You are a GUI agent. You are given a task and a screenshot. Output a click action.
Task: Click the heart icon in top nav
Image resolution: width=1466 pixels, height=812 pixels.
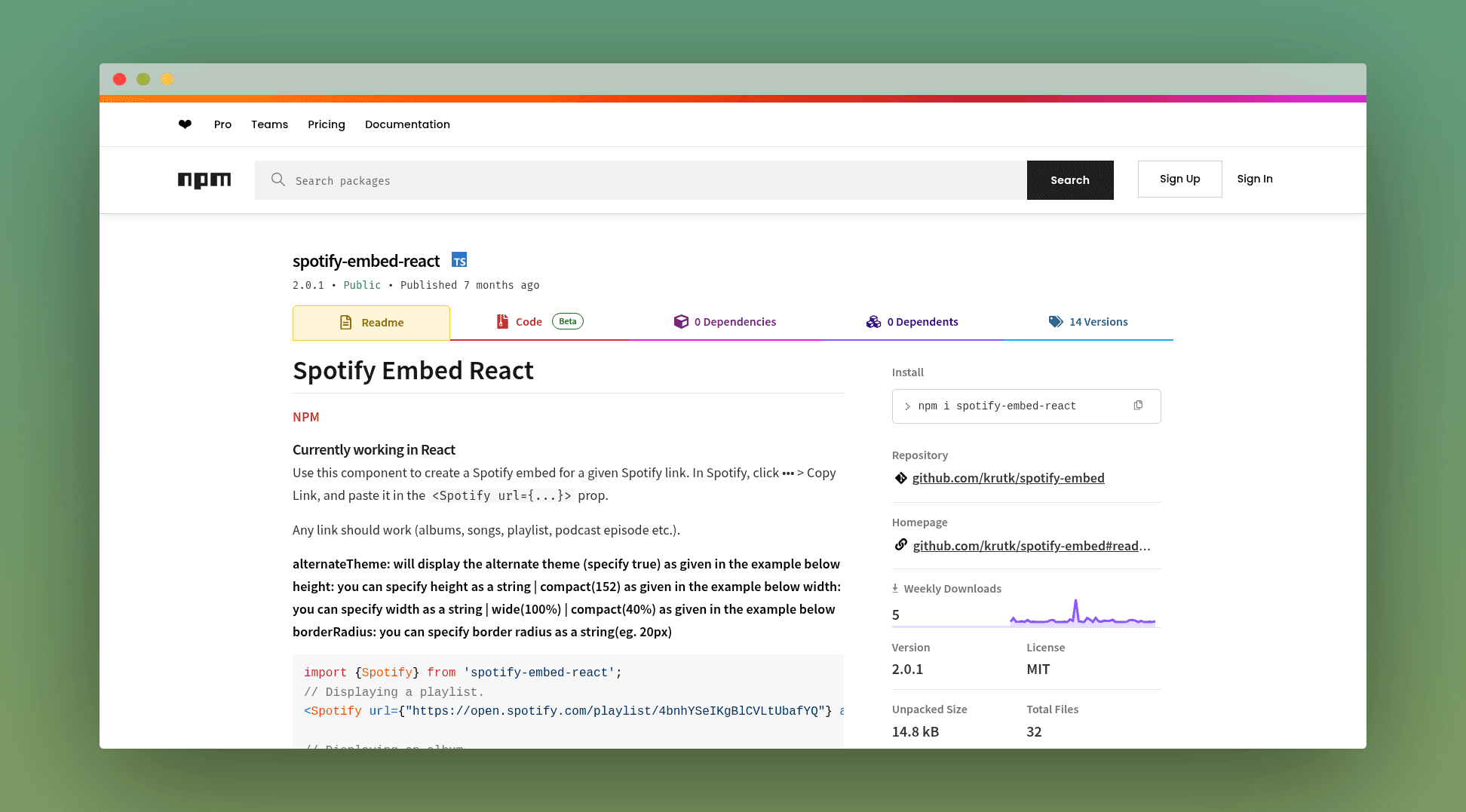185,124
